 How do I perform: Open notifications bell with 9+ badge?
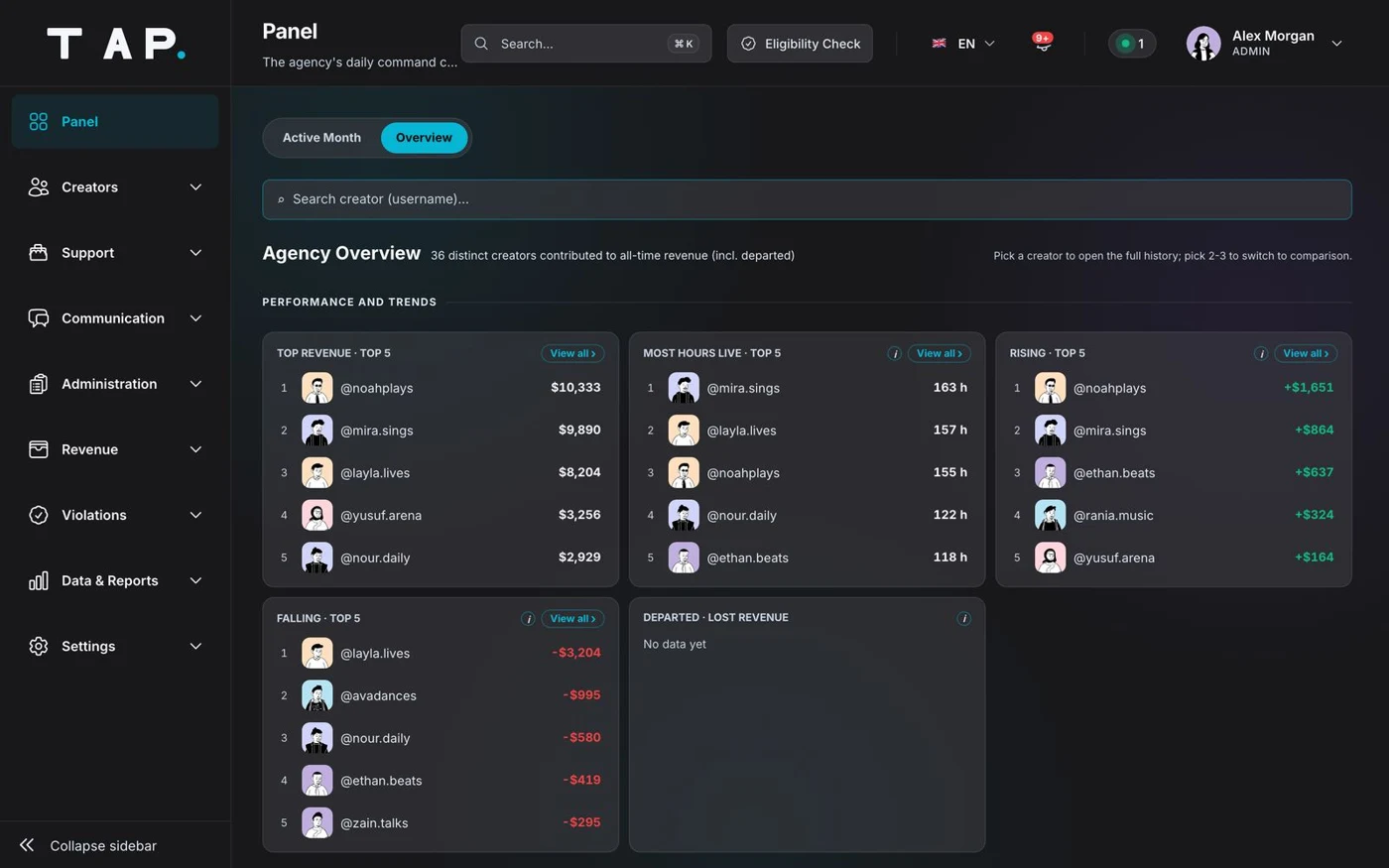1042,43
